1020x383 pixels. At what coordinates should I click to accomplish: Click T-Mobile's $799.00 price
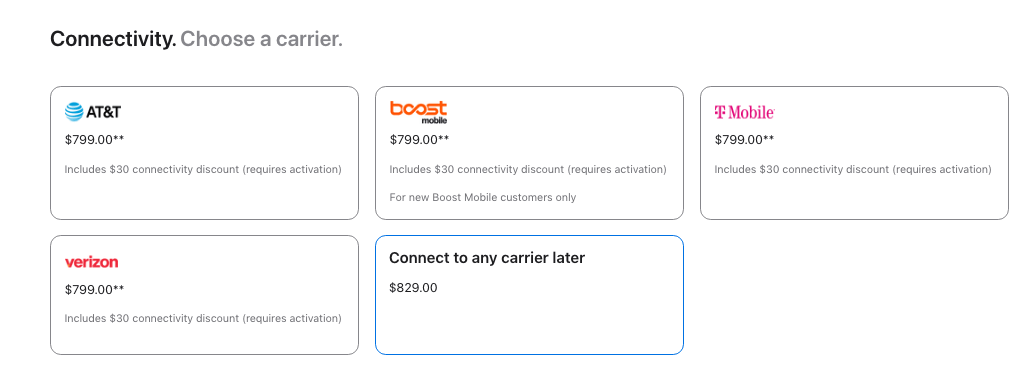744,139
